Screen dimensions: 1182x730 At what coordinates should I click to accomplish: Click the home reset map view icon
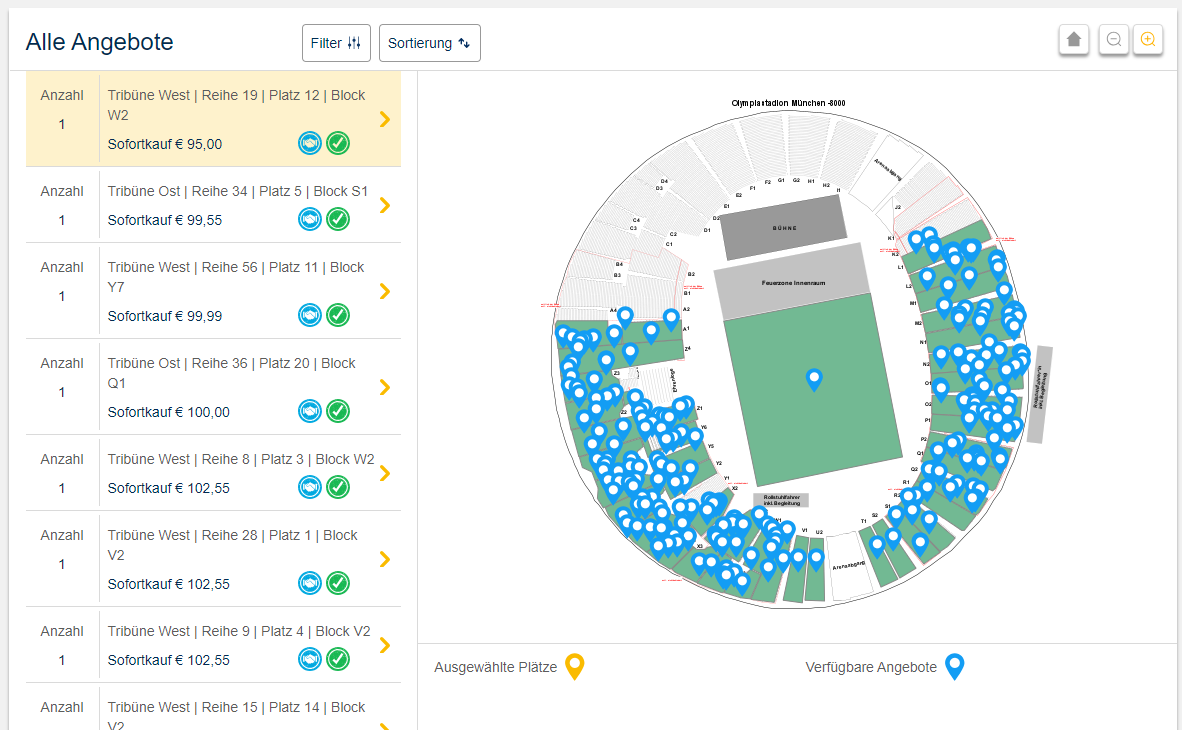[1074, 40]
